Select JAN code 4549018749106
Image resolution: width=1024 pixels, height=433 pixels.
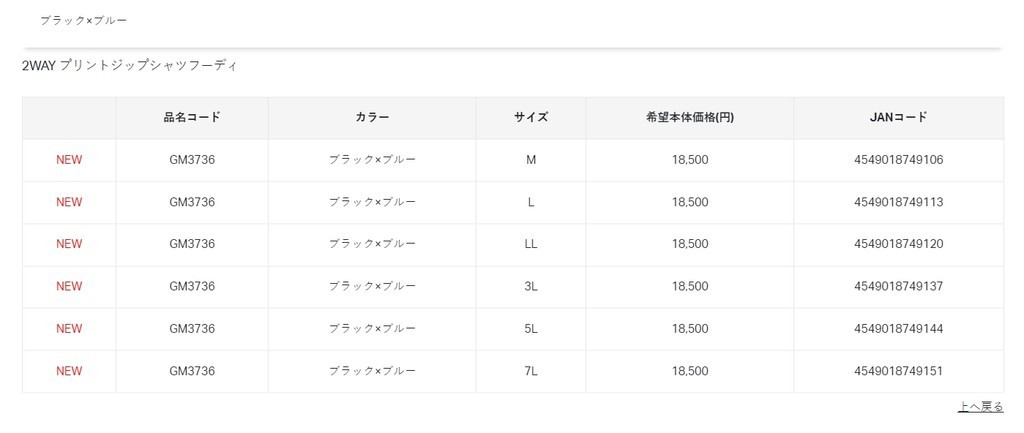tap(899, 160)
